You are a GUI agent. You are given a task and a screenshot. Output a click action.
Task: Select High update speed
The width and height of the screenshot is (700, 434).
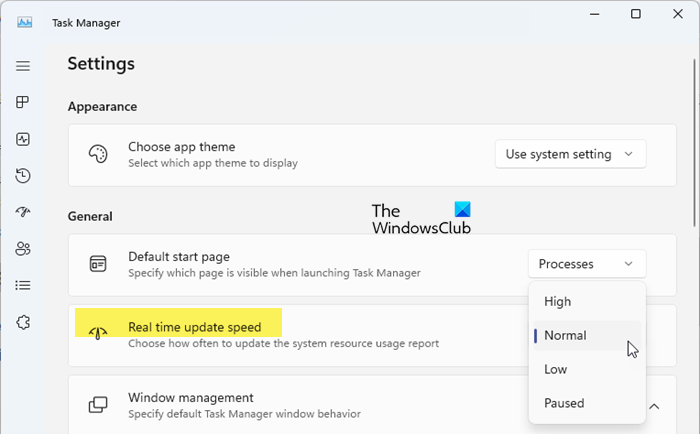click(558, 301)
